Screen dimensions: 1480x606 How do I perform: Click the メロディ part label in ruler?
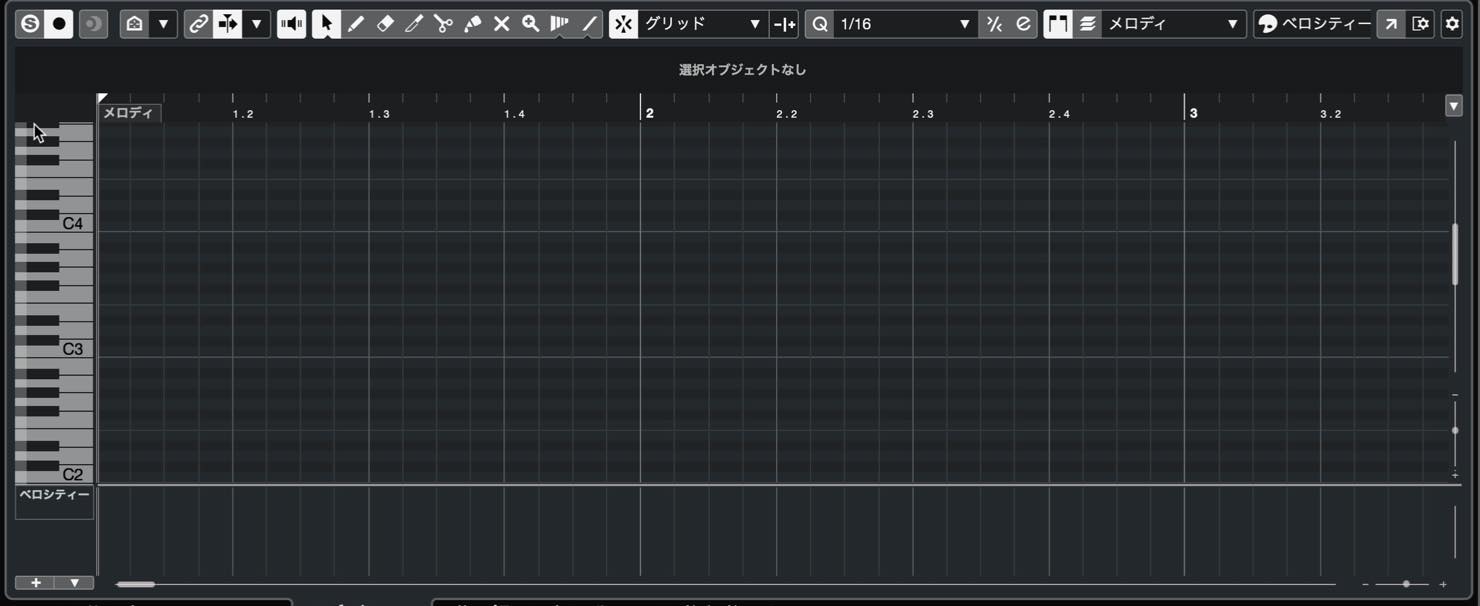(129, 113)
